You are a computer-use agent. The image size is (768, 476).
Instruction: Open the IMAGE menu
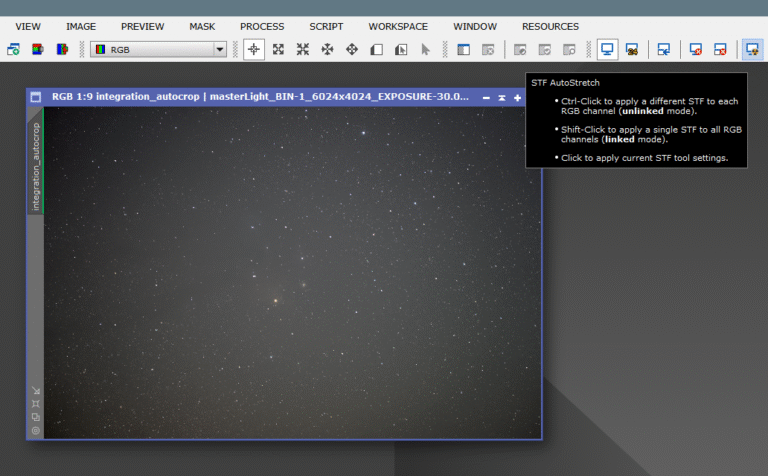81,27
